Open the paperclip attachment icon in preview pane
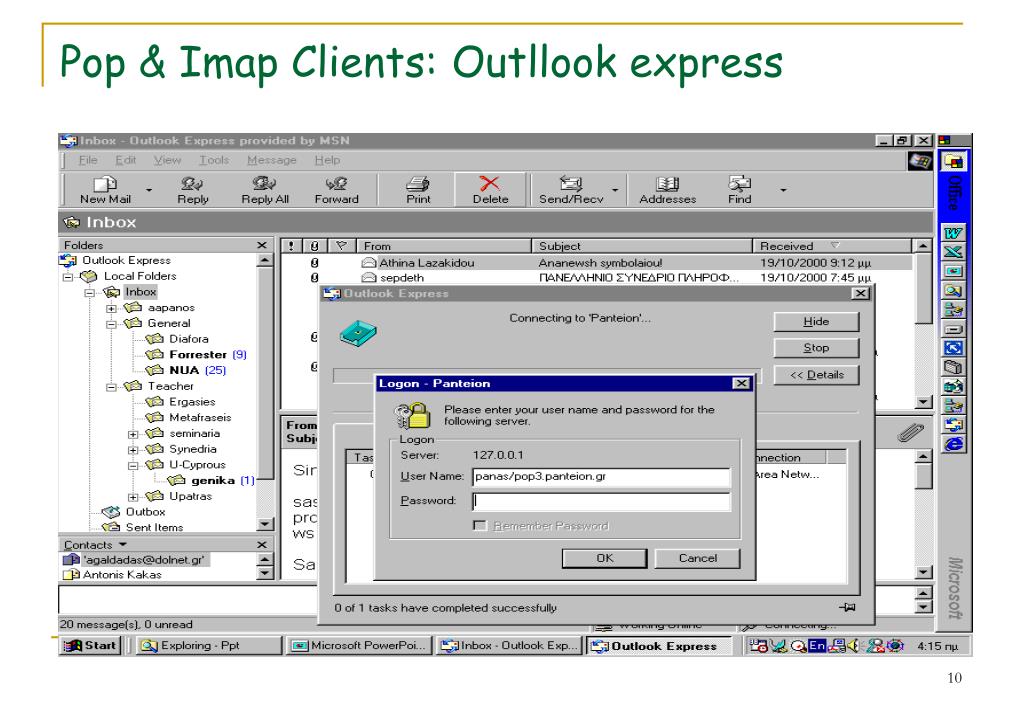The width and height of the screenshot is (1023, 708). [910, 432]
